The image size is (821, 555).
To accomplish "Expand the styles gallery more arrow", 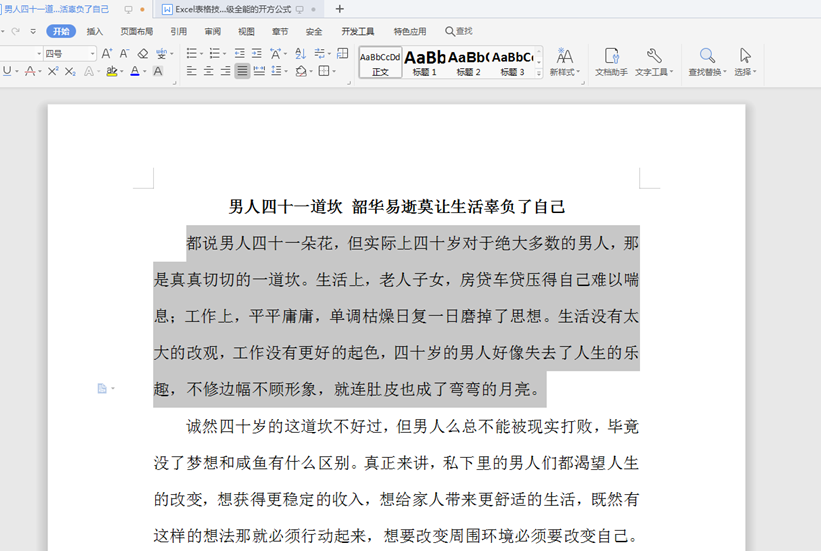I will tap(539, 73).
